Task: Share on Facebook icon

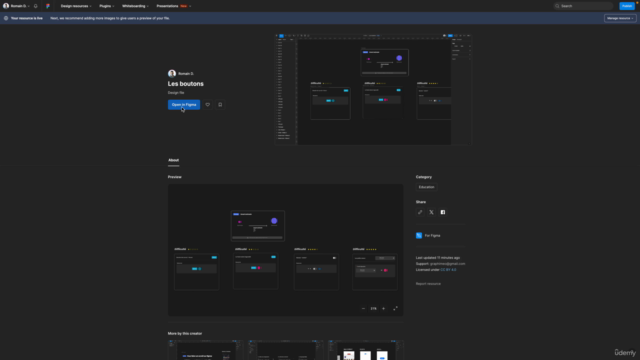Action: click(443, 212)
